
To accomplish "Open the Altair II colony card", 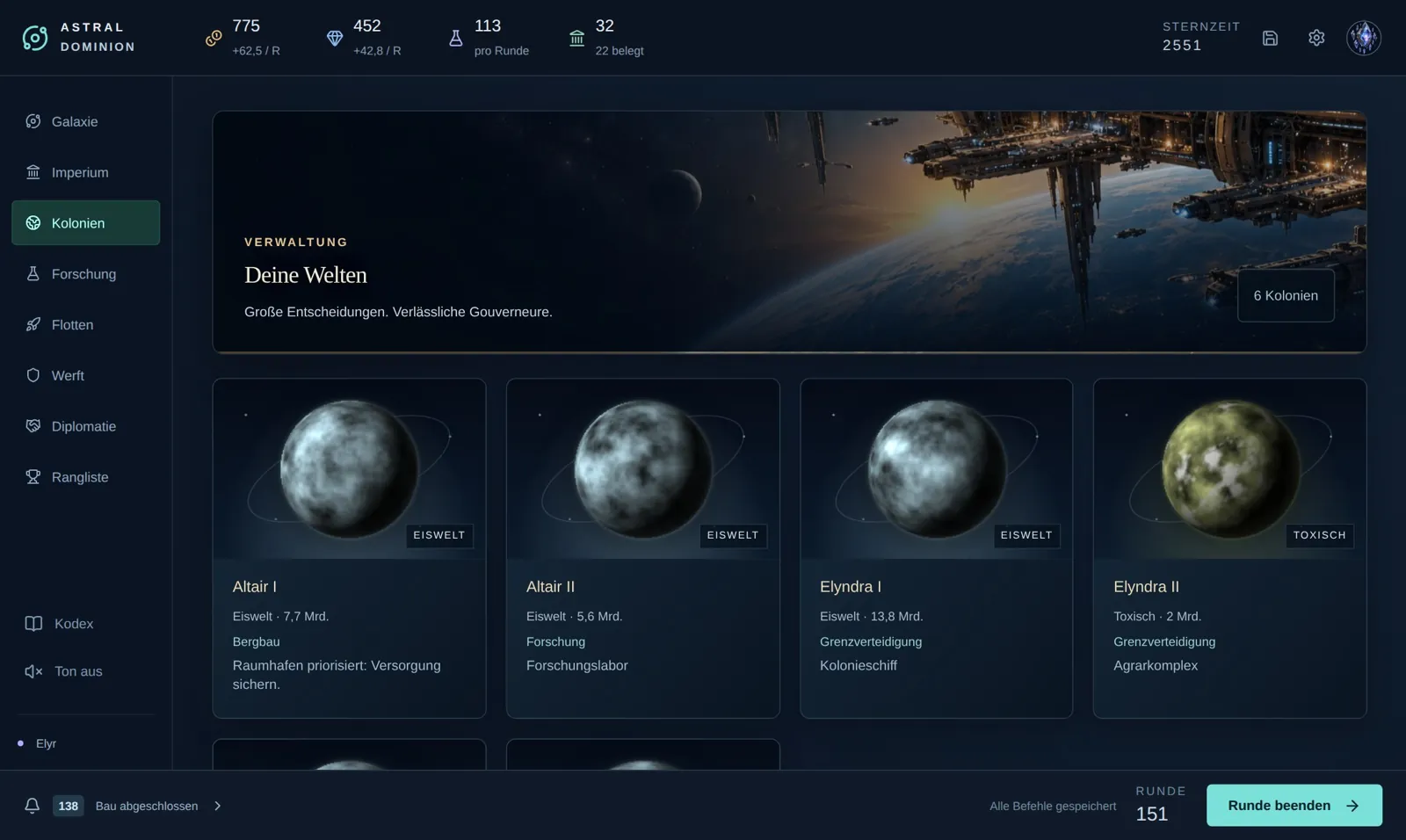I will [642, 548].
